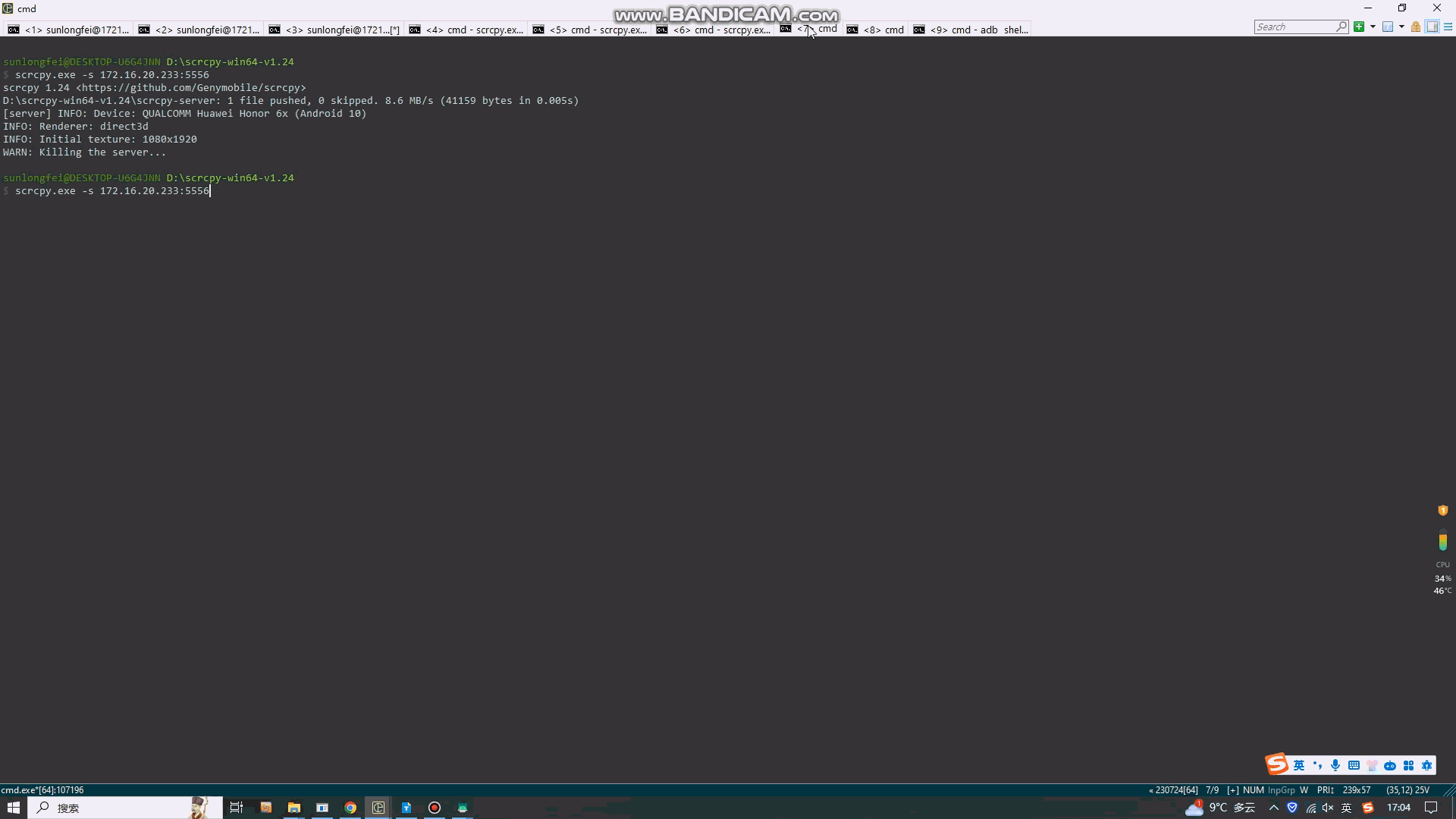1456x819 pixels.
Task: Open the ConEmu hamburger system menu
Action: click(1448, 27)
